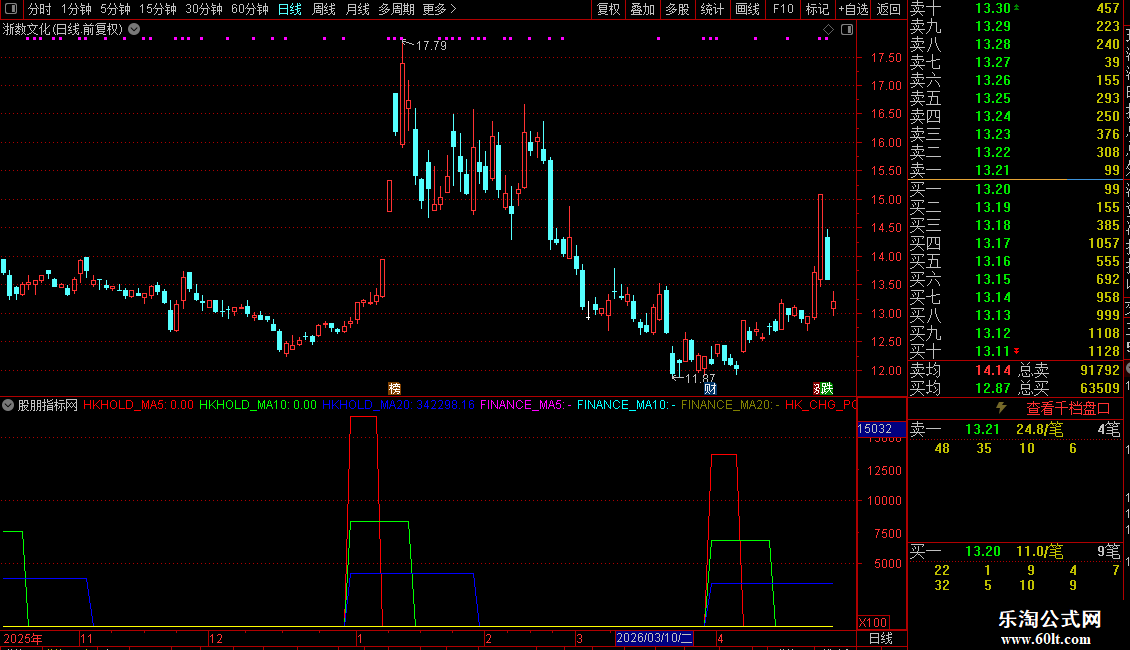Image resolution: width=1130 pixels, height=650 pixels.
Task: Open the 股朋指标网 indicator dropdown arrow
Action: coord(8,405)
